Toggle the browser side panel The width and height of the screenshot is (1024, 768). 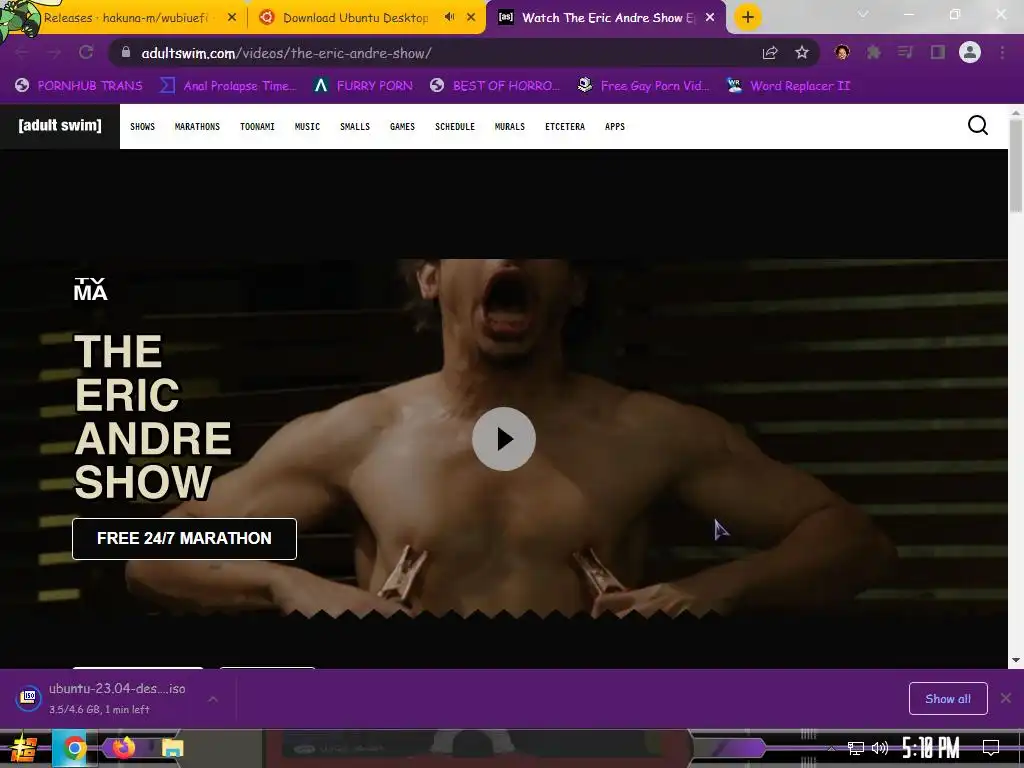[938, 52]
